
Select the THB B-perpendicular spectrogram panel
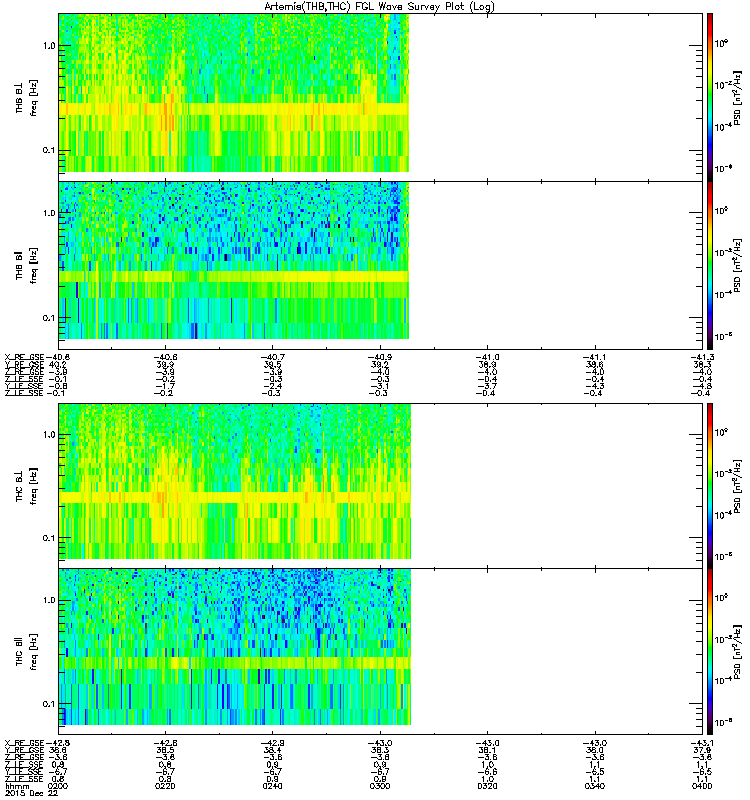380,97
